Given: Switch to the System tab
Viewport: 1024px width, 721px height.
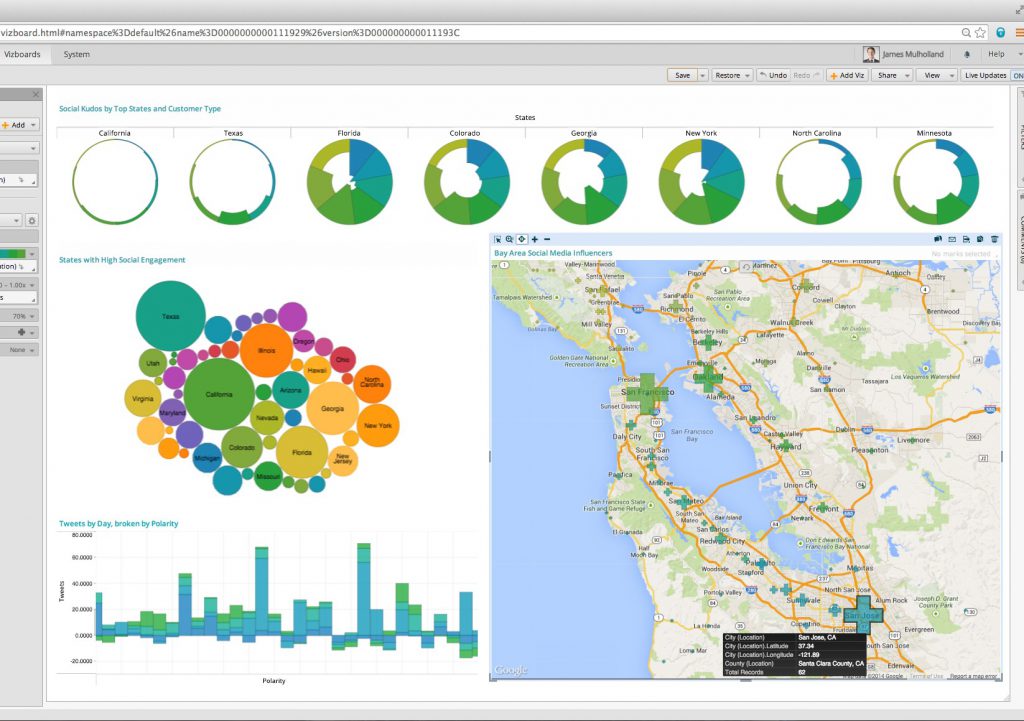Looking at the screenshot, I should [77, 54].
